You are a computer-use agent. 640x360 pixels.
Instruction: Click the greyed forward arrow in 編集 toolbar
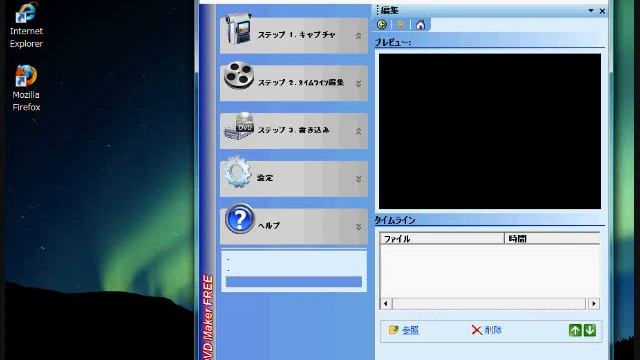401,24
